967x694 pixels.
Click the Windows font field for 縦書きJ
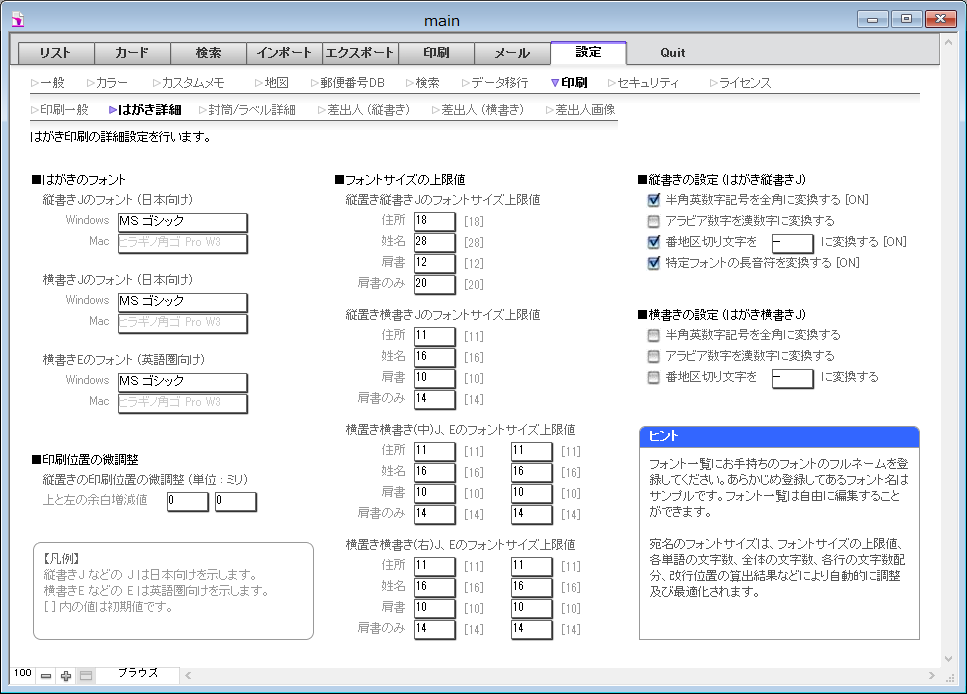(181, 221)
